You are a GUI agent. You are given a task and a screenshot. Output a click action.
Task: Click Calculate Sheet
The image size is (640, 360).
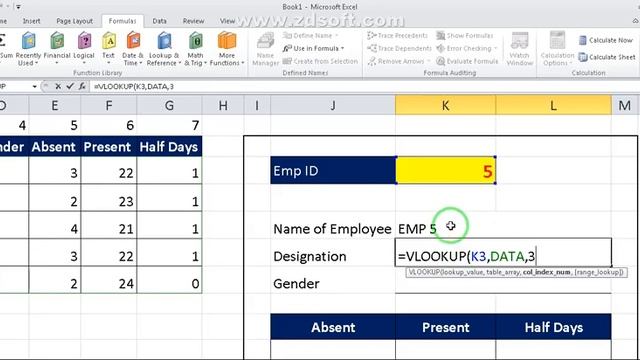pos(607,57)
